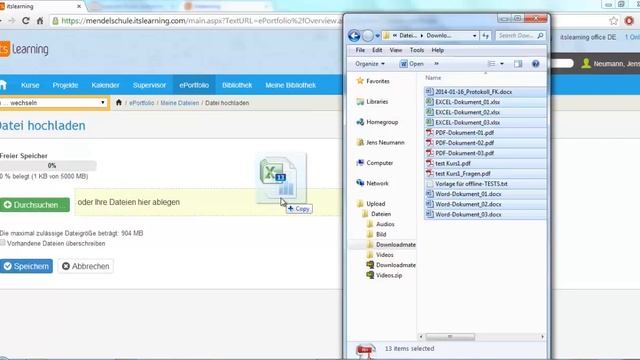Open the File menu in Explorer

(360, 50)
